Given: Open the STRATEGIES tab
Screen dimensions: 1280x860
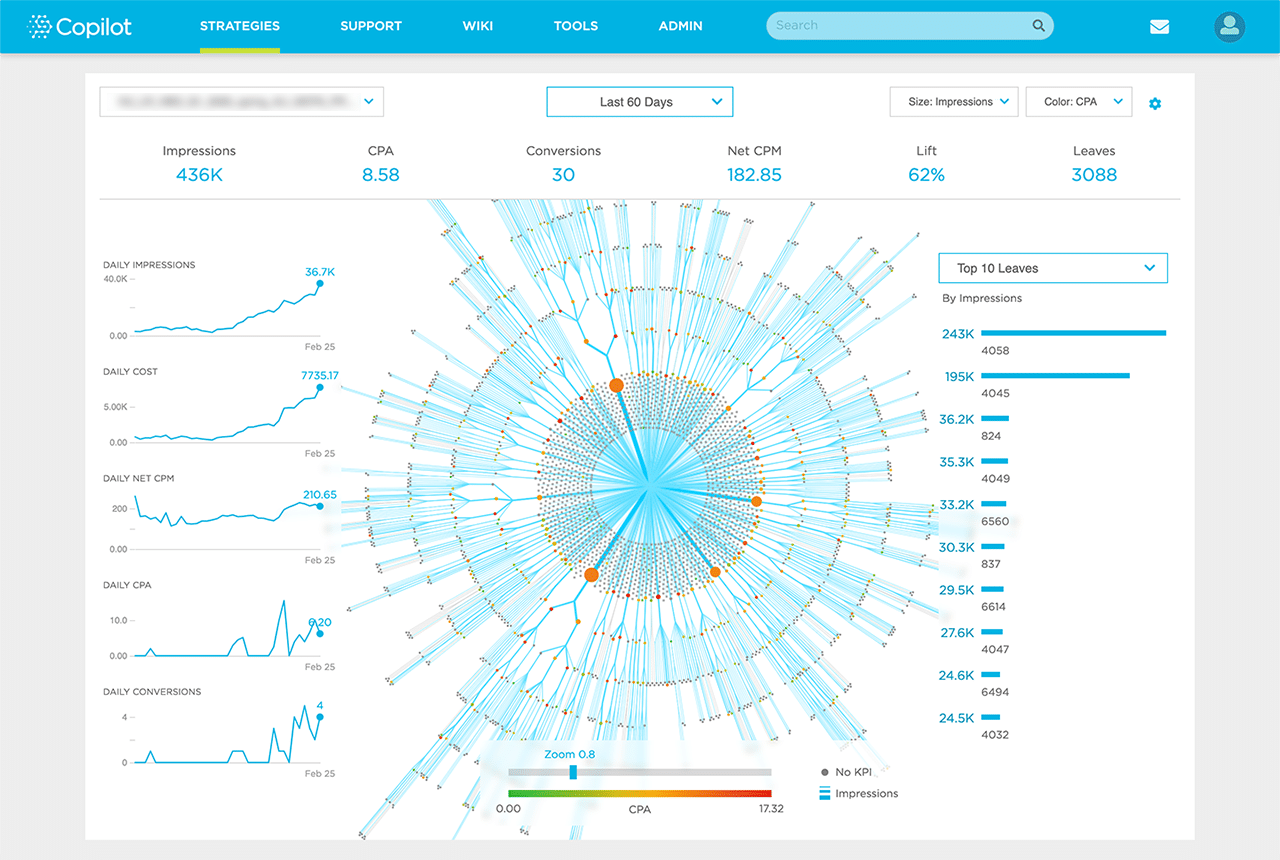Looking at the screenshot, I should [x=240, y=26].
